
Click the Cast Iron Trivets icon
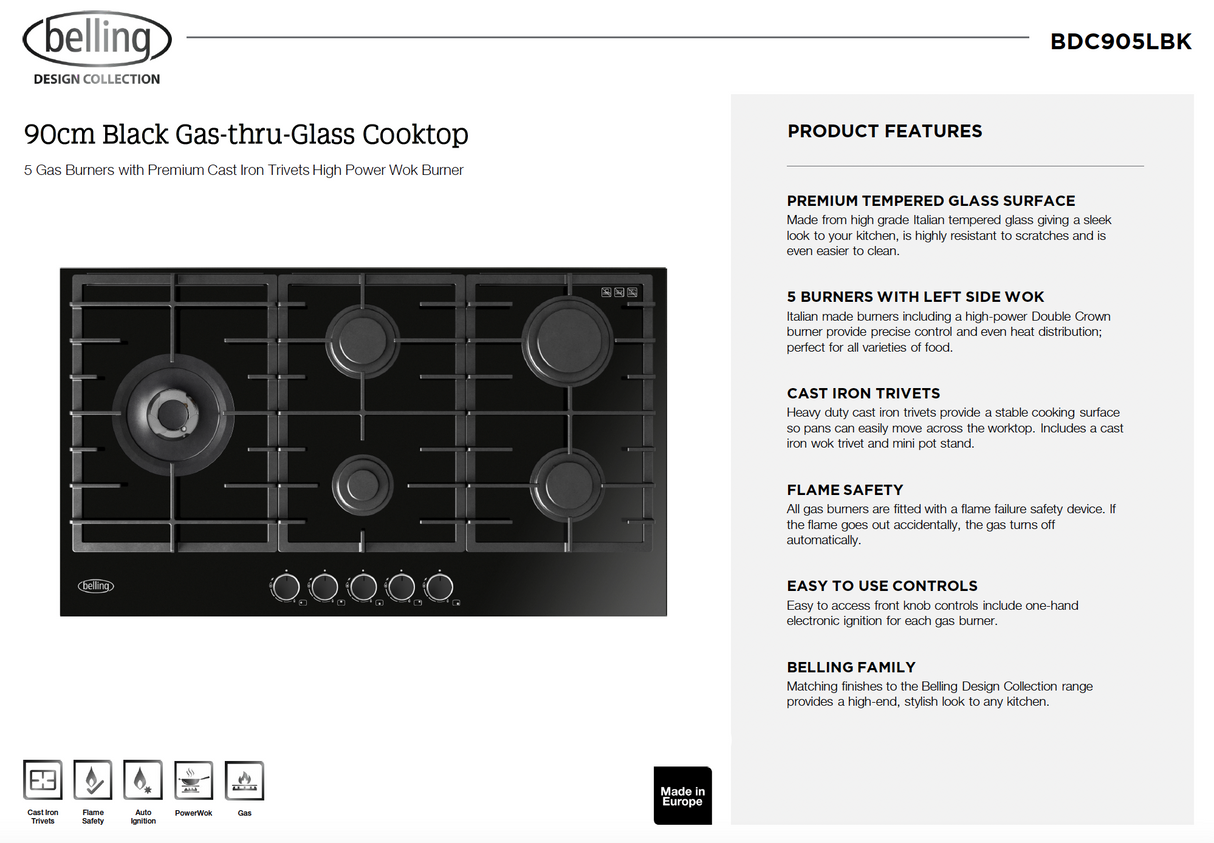(x=43, y=780)
